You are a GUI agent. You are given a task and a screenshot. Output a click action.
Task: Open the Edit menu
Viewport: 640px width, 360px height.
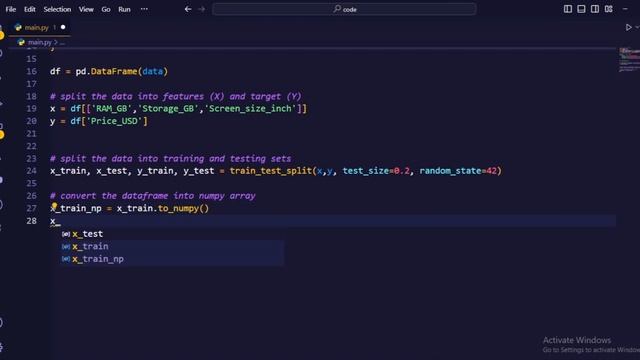[29, 9]
